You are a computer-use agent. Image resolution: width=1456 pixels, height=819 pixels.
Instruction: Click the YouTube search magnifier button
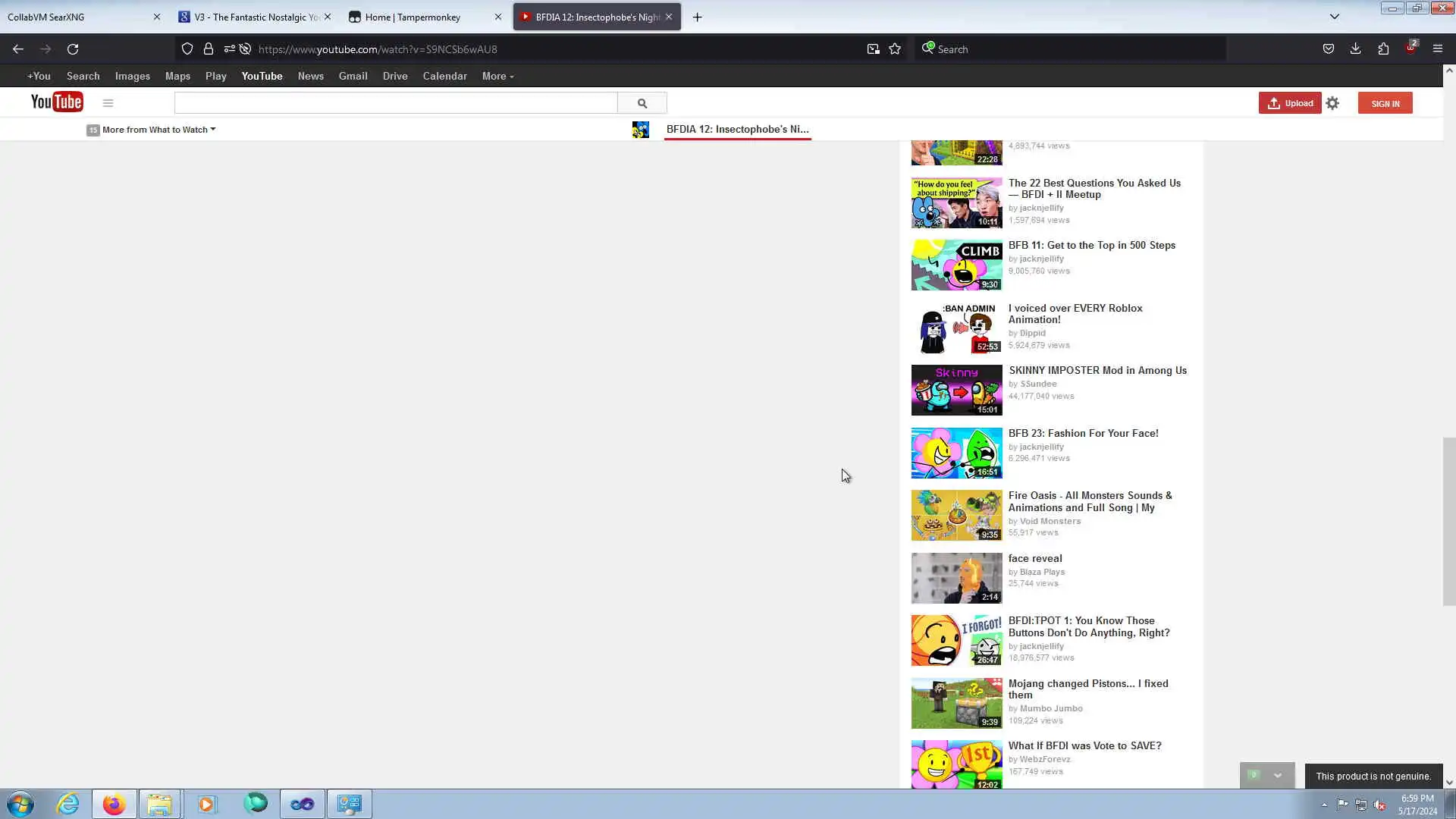point(642,103)
